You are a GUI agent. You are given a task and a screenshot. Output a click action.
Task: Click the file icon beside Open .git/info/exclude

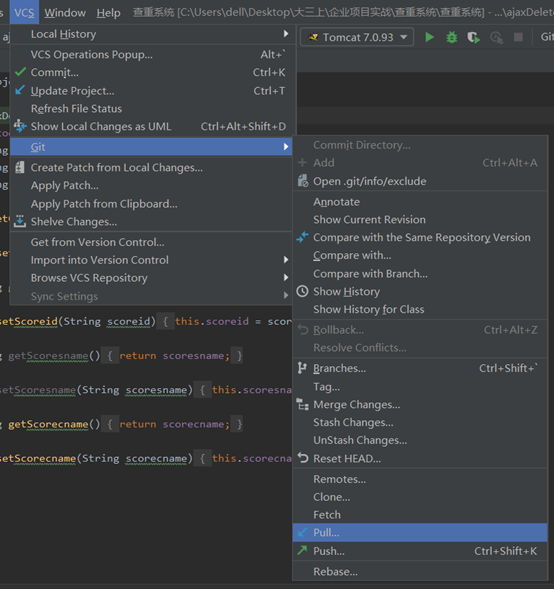pos(303,181)
